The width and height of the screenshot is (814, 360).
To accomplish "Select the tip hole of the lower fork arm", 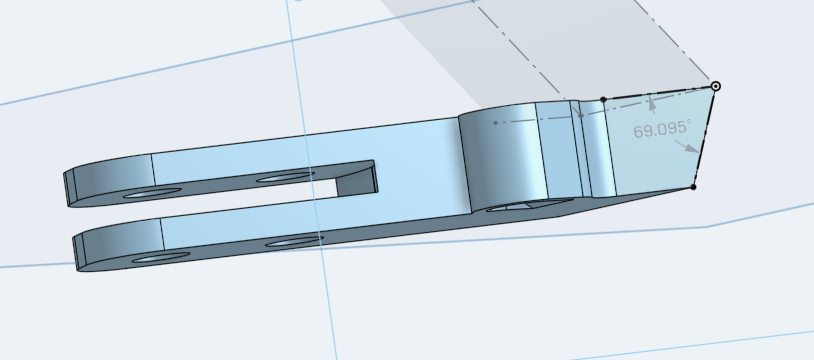I will click(x=161, y=257).
